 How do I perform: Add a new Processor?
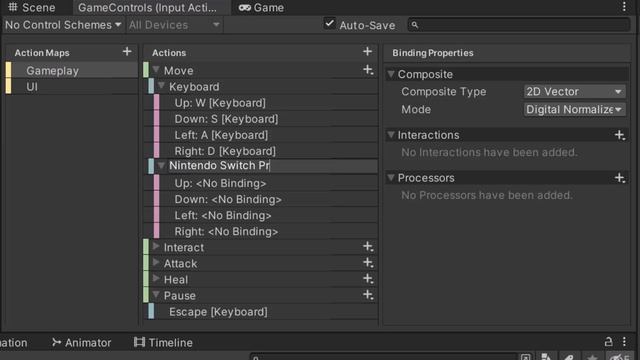[x=620, y=178]
